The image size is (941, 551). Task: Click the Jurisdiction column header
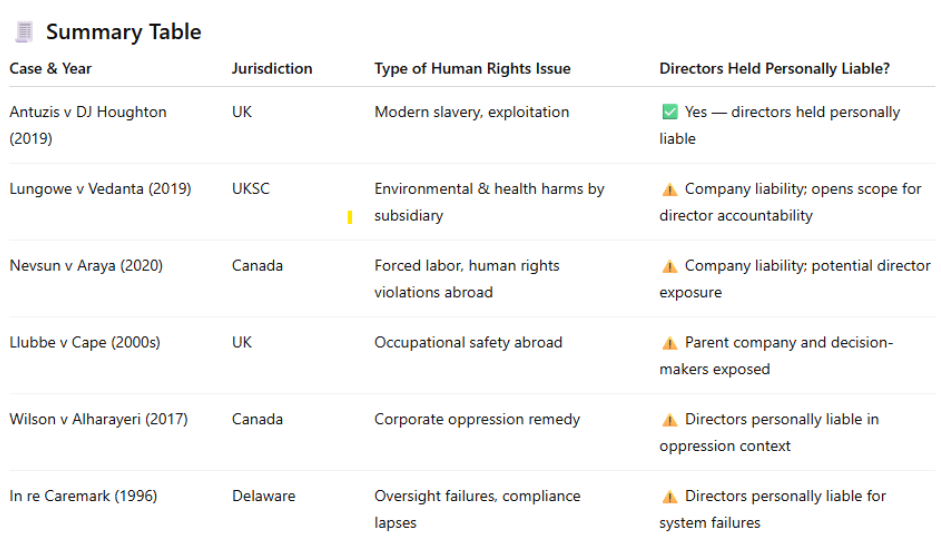click(272, 69)
